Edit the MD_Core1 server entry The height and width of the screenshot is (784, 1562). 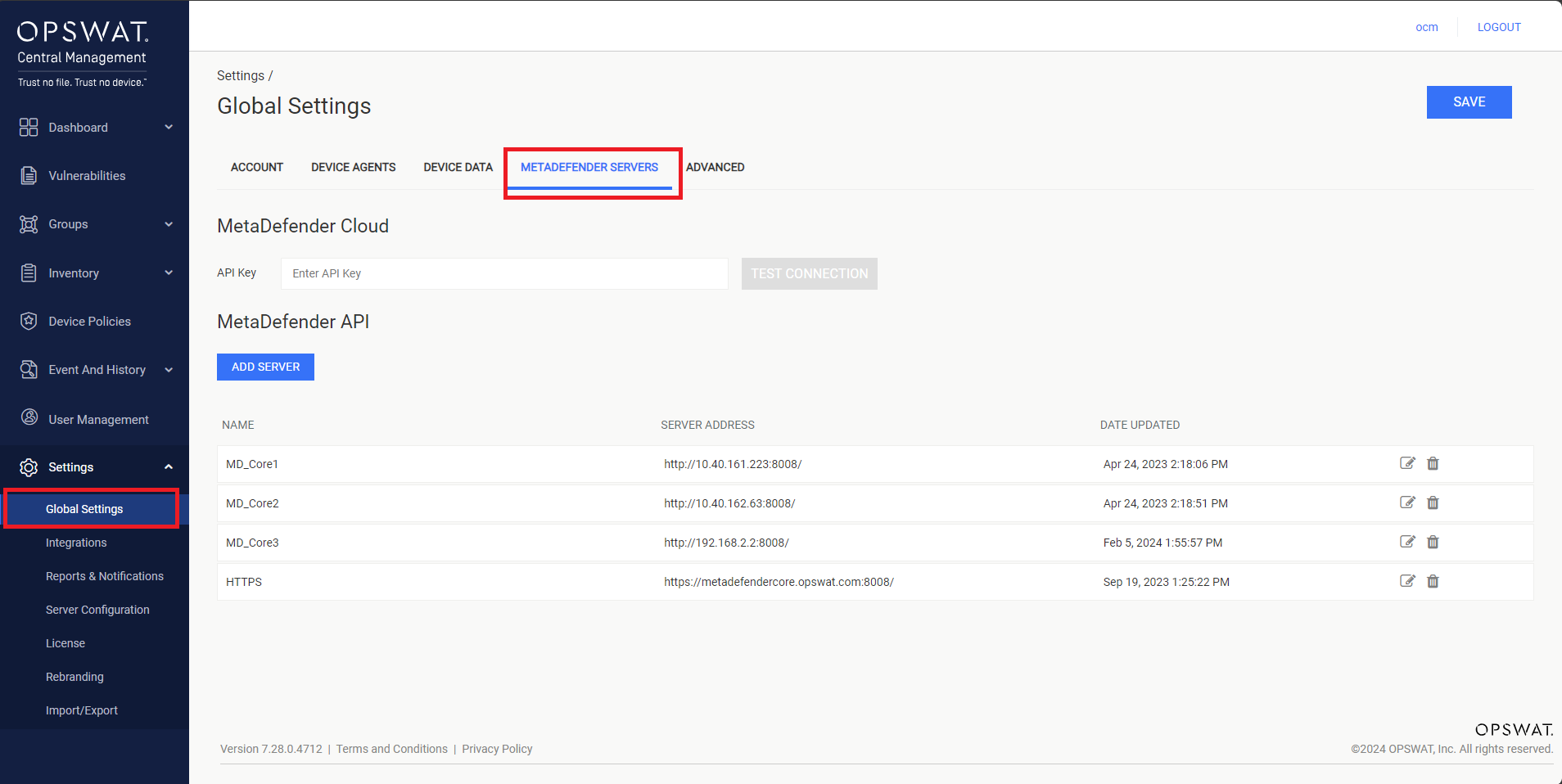tap(1407, 463)
